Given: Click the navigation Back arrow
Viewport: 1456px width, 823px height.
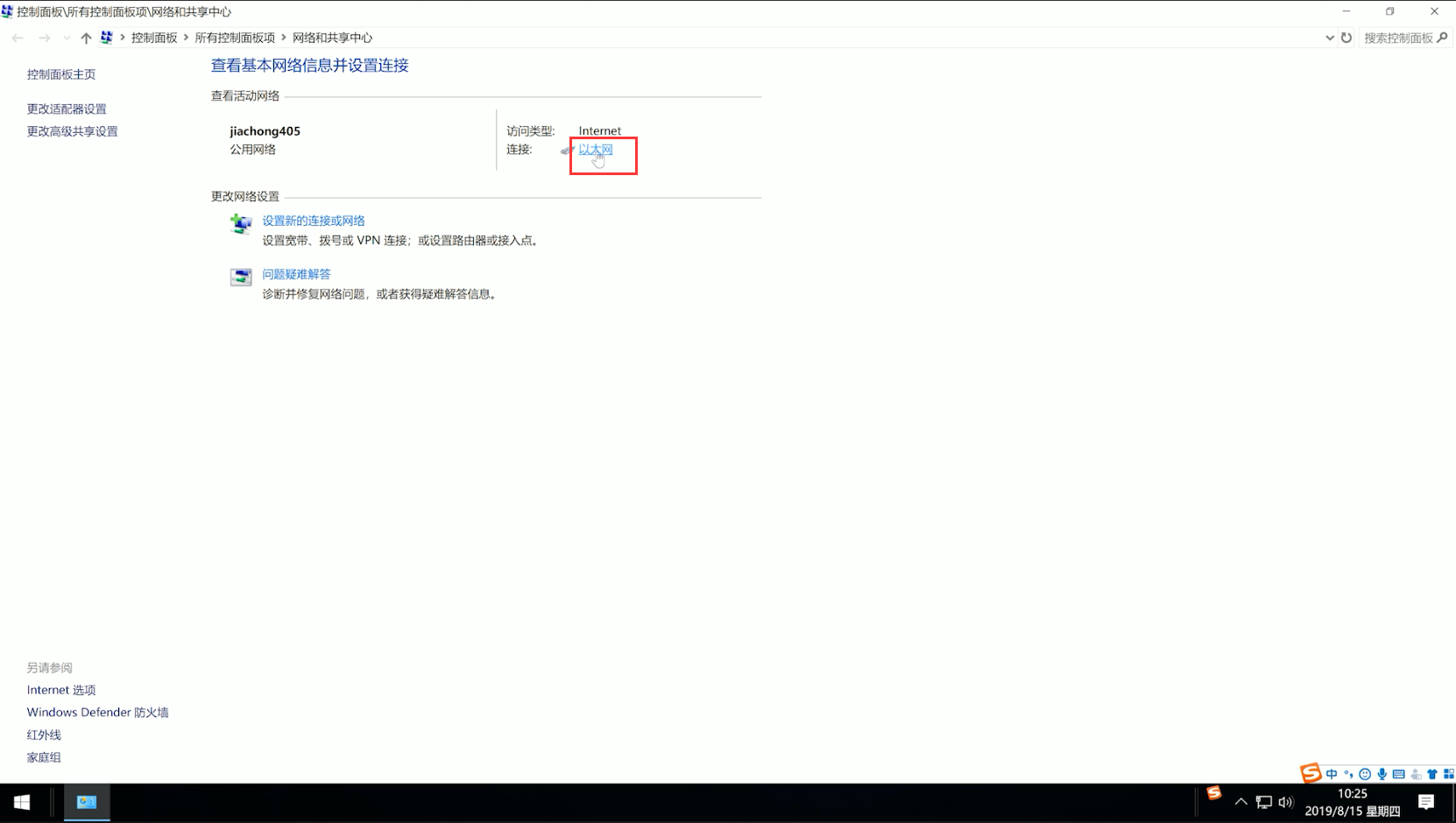Looking at the screenshot, I should click(18, 38).
